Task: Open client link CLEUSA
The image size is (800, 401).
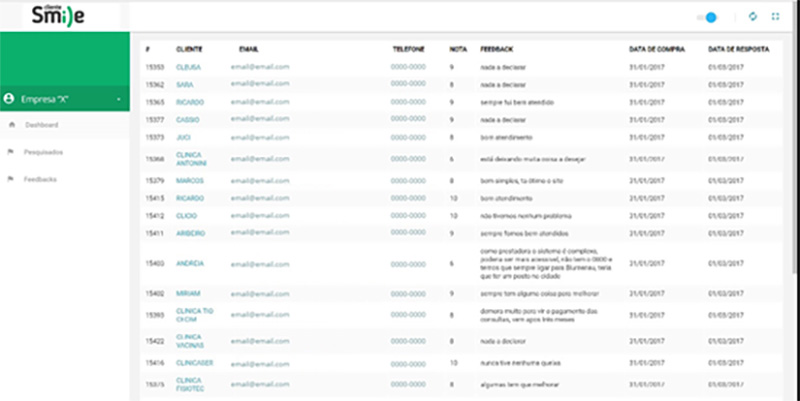Action: (x=188, y=67)
